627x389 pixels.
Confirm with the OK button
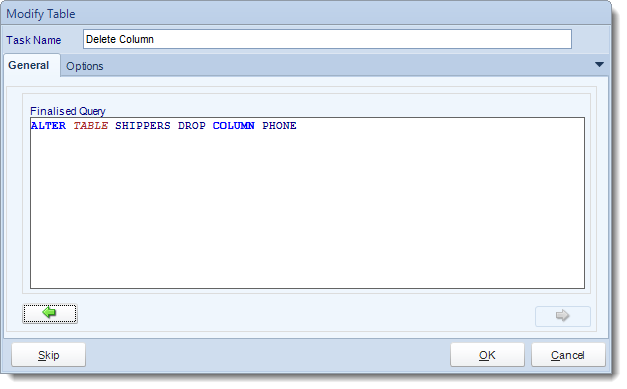pos(487,355)
